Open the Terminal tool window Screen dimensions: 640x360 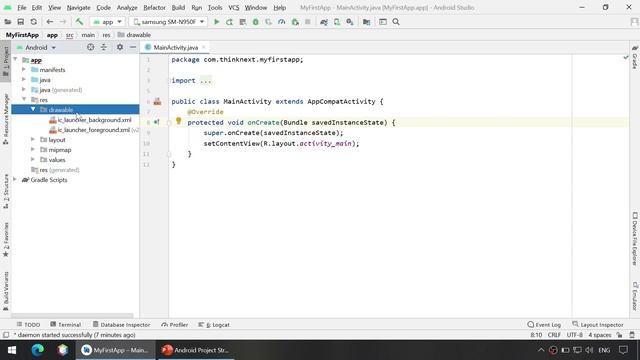coord(66,324)
